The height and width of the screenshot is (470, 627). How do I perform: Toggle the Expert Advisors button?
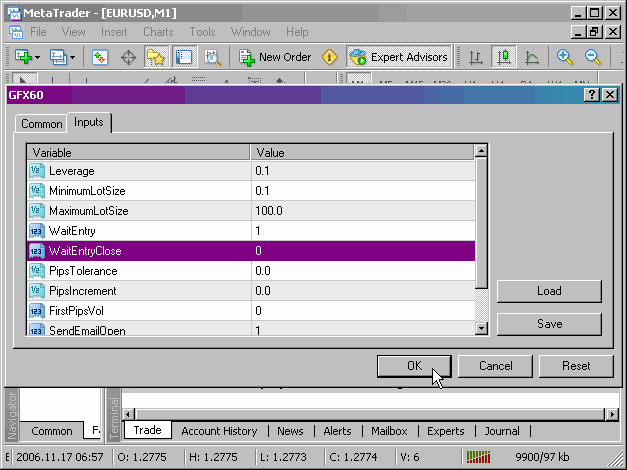click(x=399, y=57)
